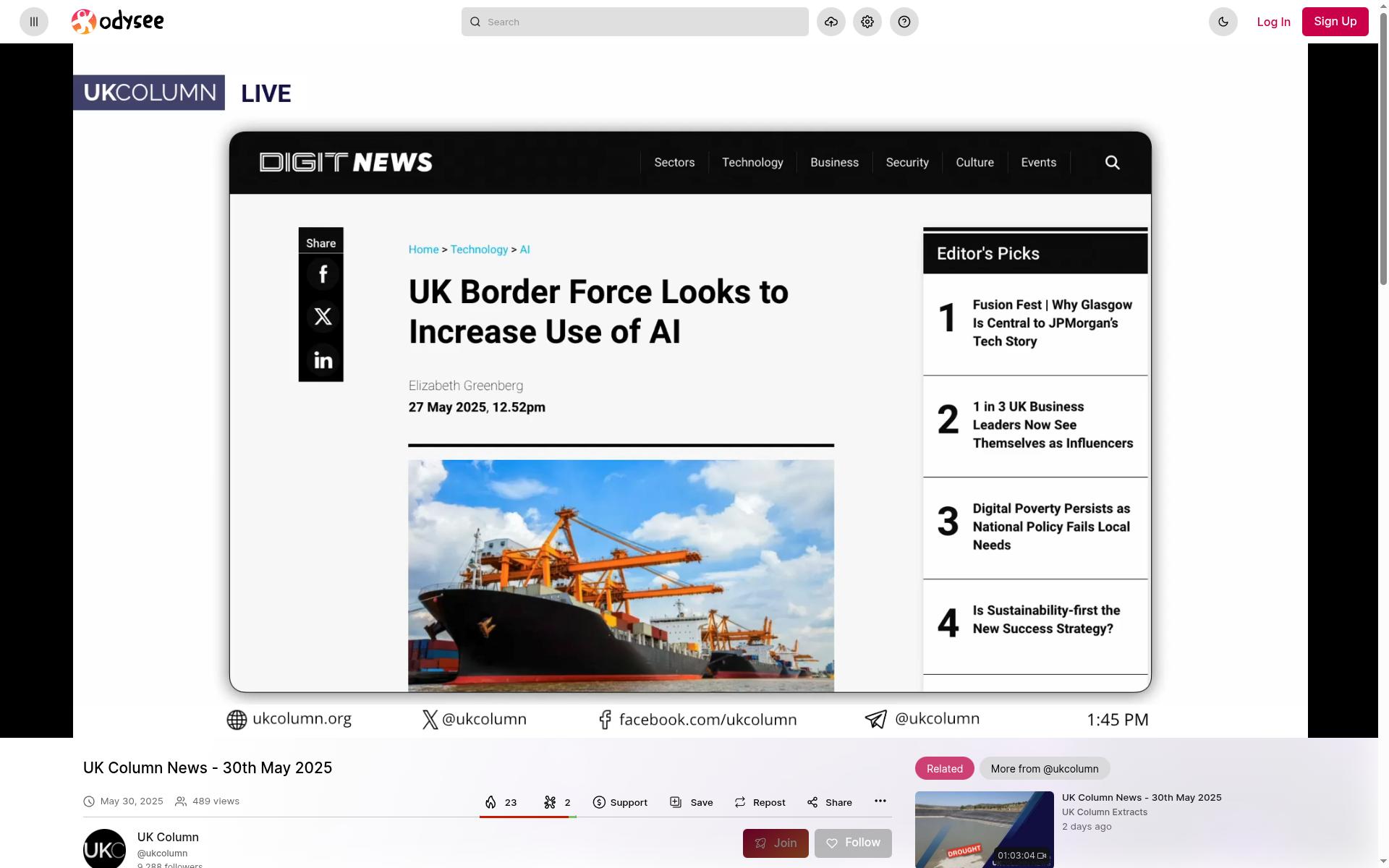Open related video title UK Column News
The image size is (1389, 868).
pos(1142,797)
